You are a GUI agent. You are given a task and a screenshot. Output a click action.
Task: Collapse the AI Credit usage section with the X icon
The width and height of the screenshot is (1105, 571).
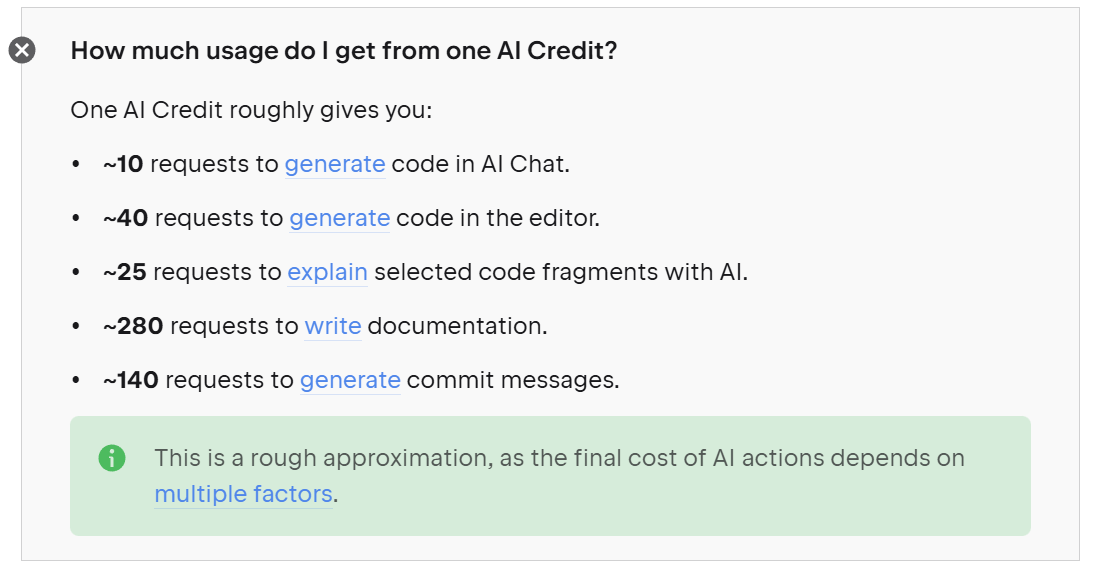point(22,50)
